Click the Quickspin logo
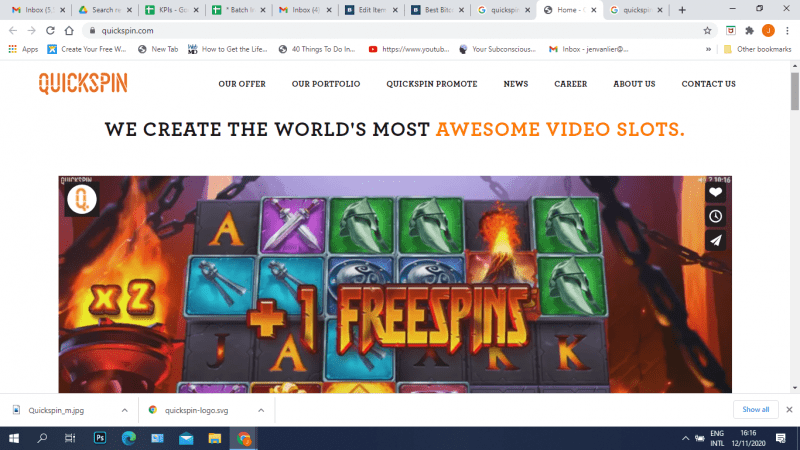The image size is (800, 450). (x=83, y=83)
